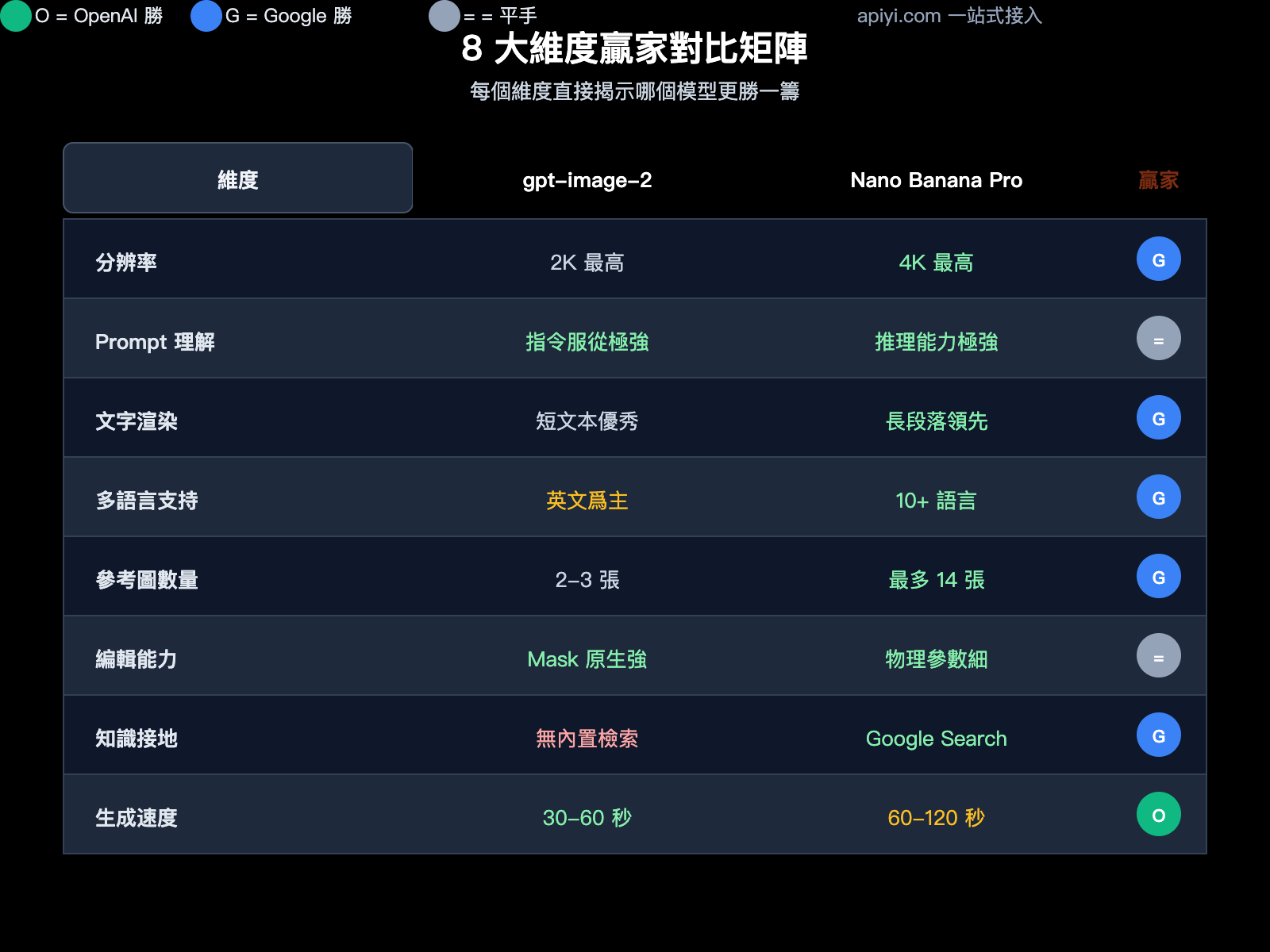Click the G badge beside 知識接地
This screenshot has width=1270, height=952.
tap(1158, 735)
